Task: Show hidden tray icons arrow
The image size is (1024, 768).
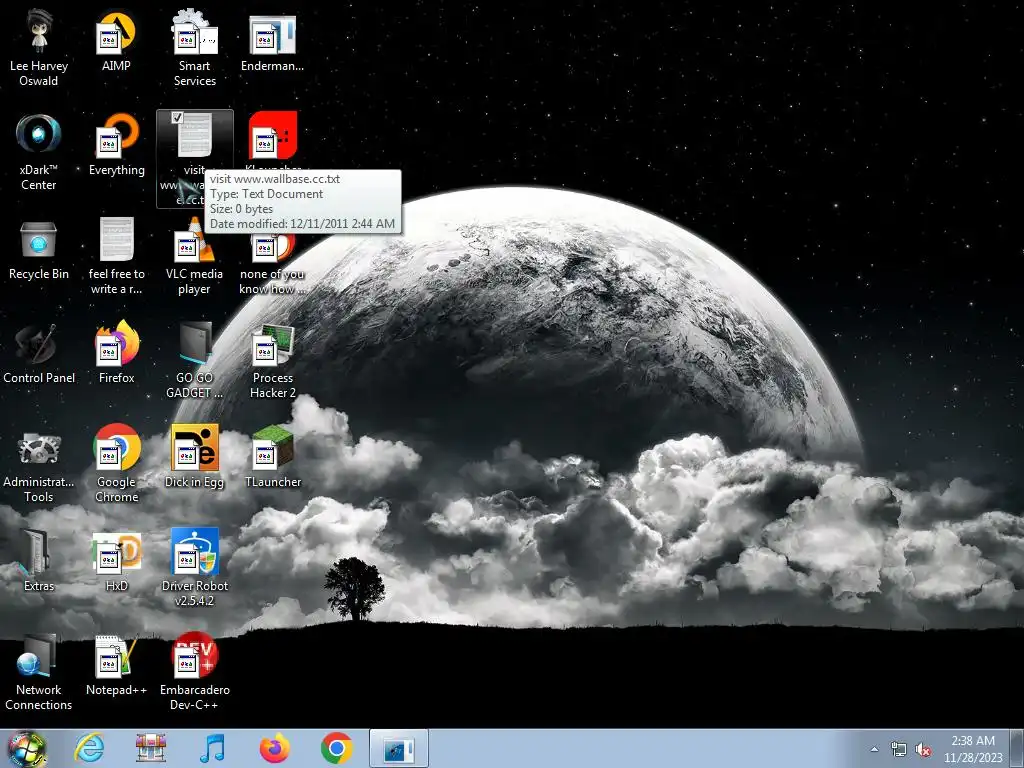Action: [x=874, y=749]
